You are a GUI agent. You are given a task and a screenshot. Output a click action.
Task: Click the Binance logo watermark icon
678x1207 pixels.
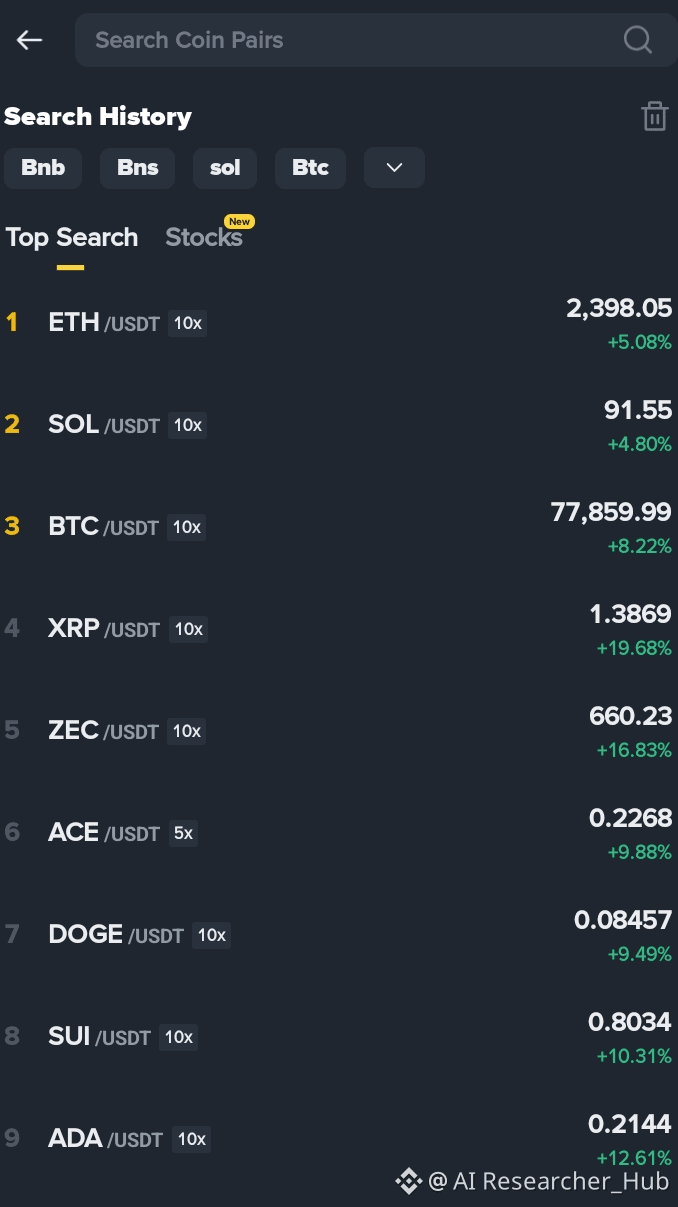click(x=408, y=1181)
